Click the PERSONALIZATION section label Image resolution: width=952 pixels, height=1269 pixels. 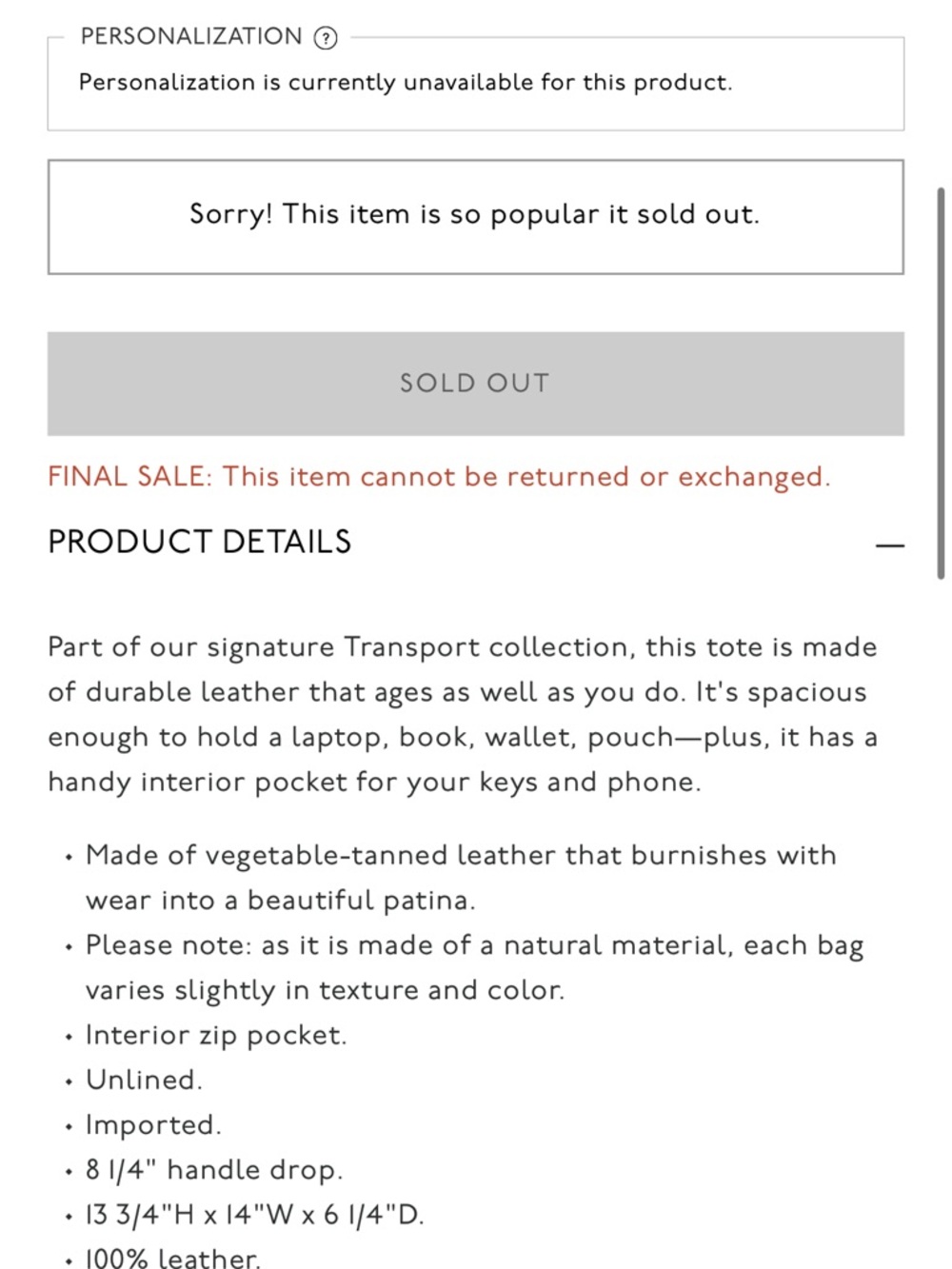pyautogui.click(x=190, y=36)
